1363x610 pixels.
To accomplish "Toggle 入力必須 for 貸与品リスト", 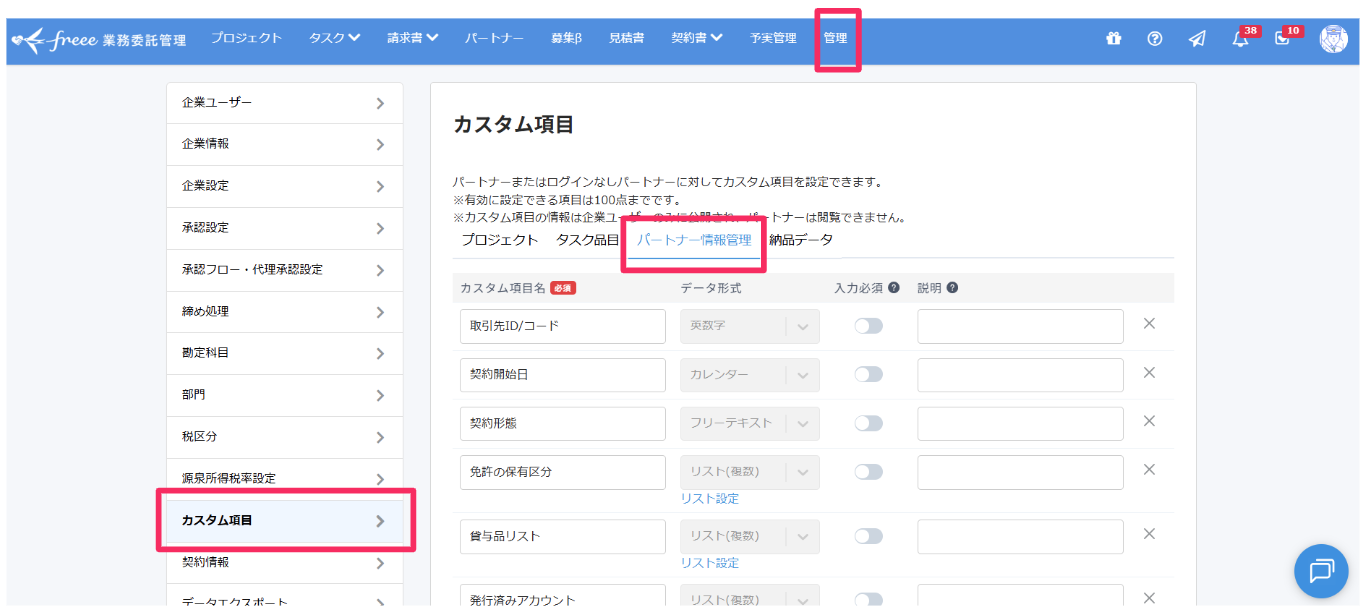I will click(868, 536).
